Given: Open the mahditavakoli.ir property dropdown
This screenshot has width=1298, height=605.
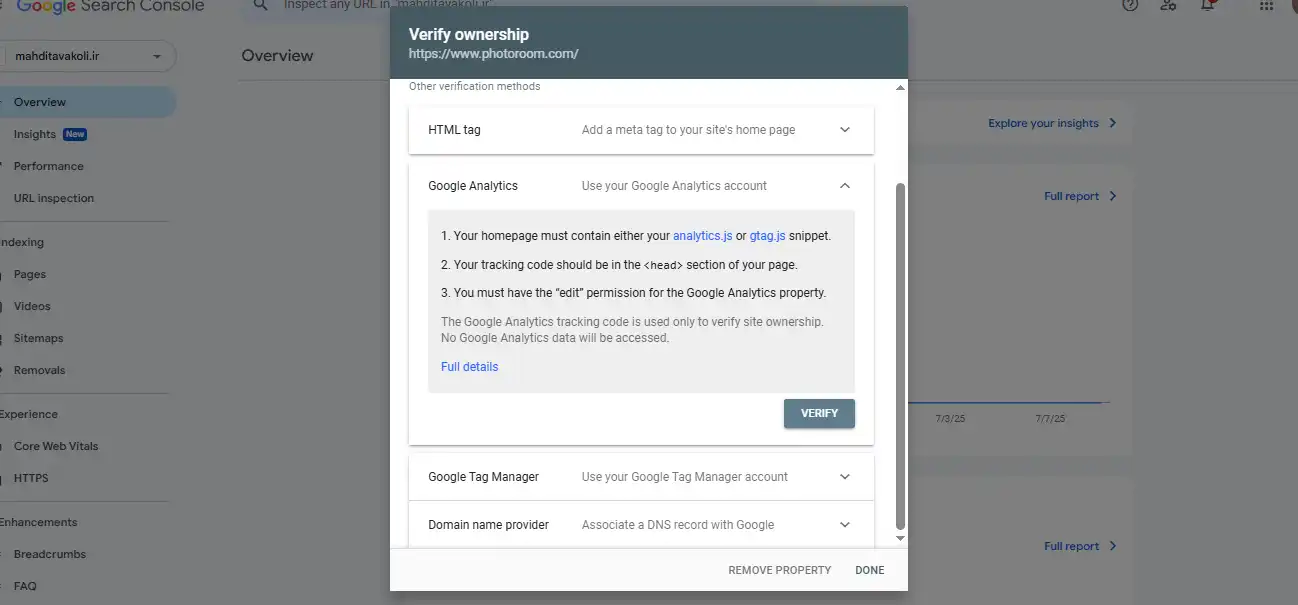Looking at the screenshot, I should tap(88, 56).
